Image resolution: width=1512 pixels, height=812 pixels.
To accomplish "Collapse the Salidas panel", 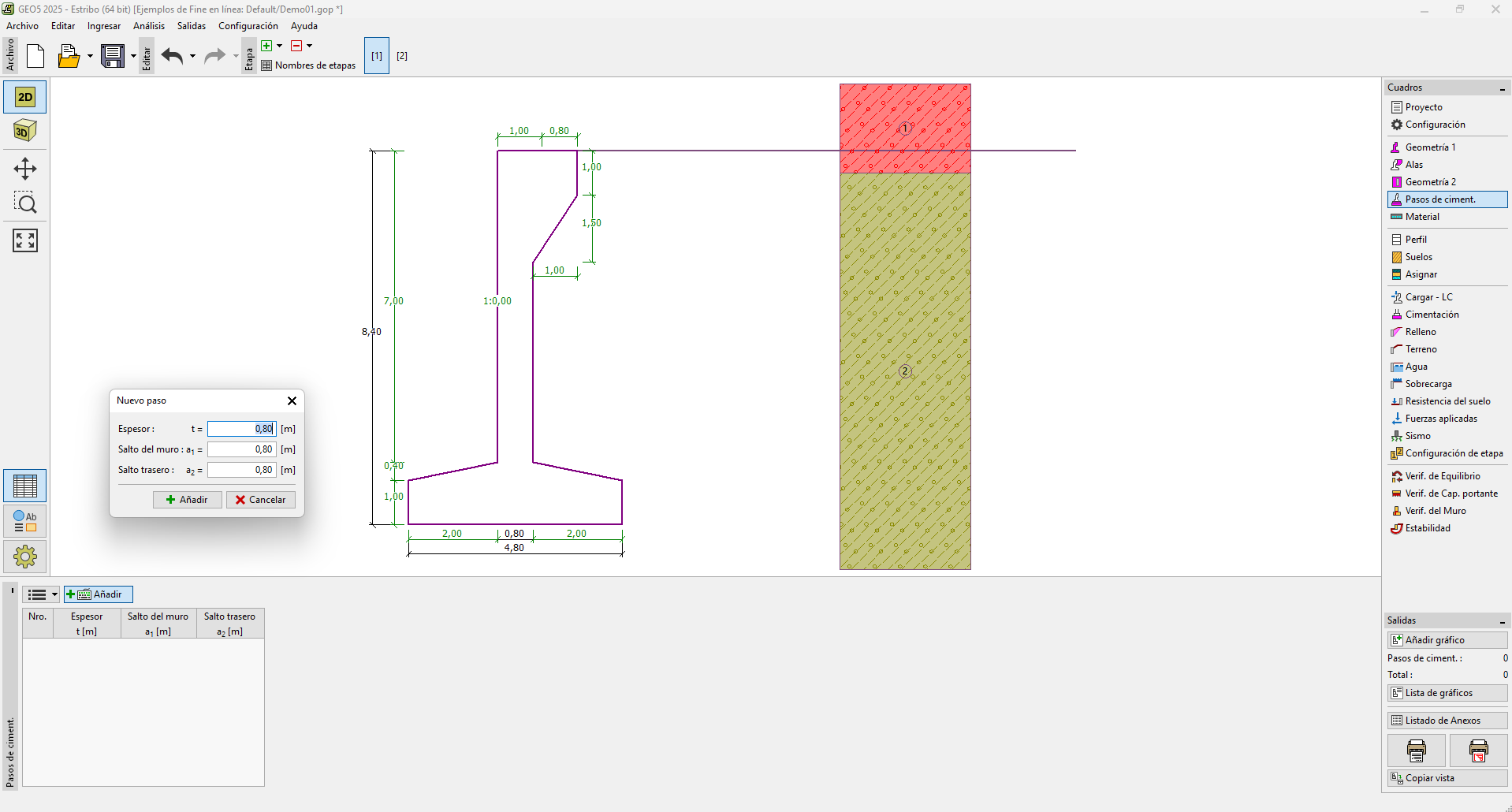I will pyautogui.click(x=1503, y=621).
